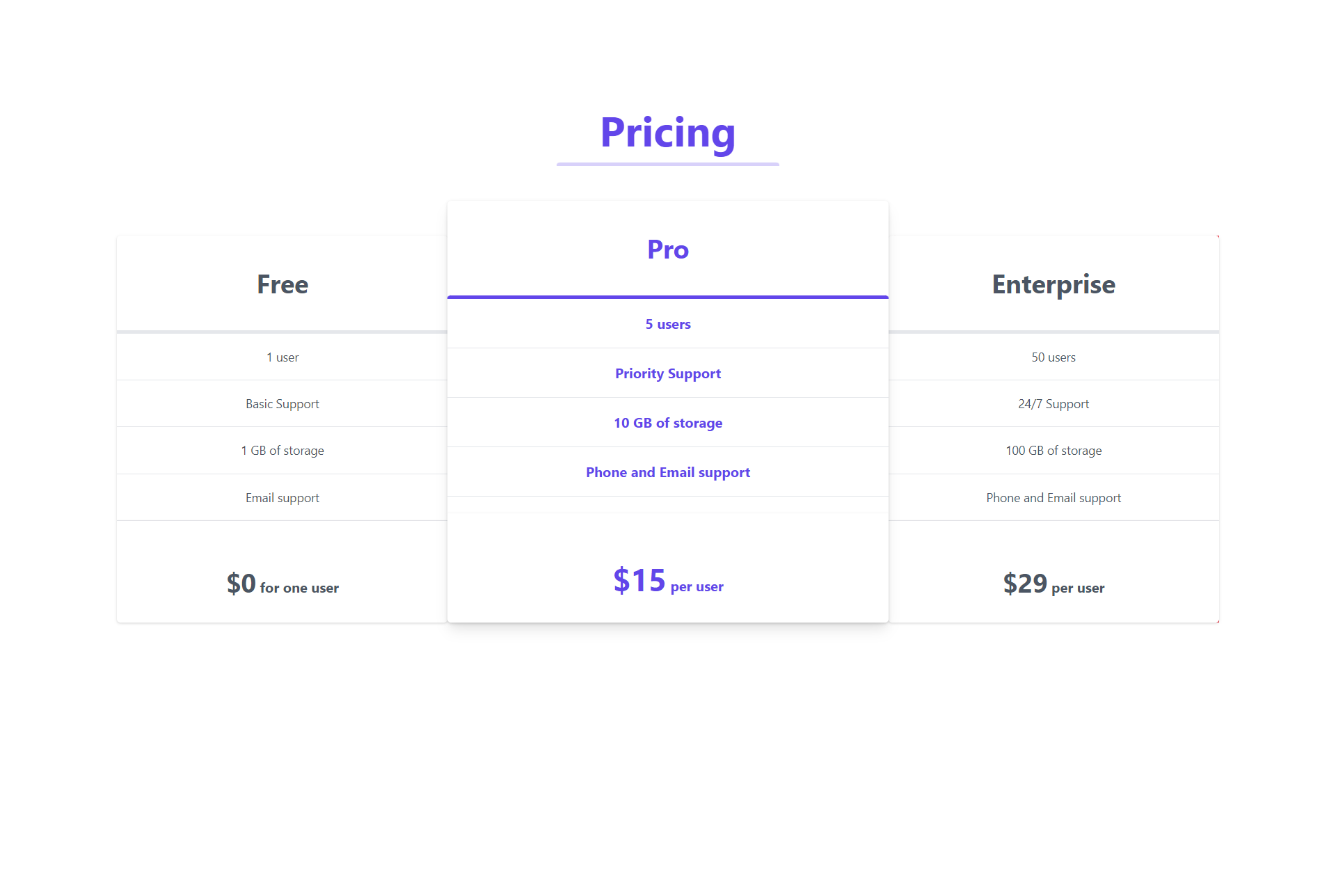Click 'Phone and Email support' under Pro
This screenshot has height=877, width=1336.
(x=668, y=471)
